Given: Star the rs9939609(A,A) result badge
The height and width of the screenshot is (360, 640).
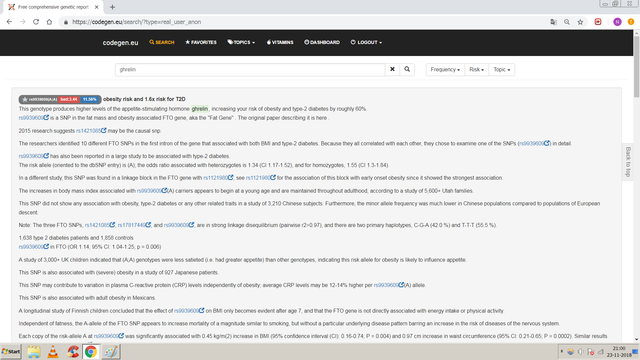Looking at the screenshot, I should click(x=24, y=99).
